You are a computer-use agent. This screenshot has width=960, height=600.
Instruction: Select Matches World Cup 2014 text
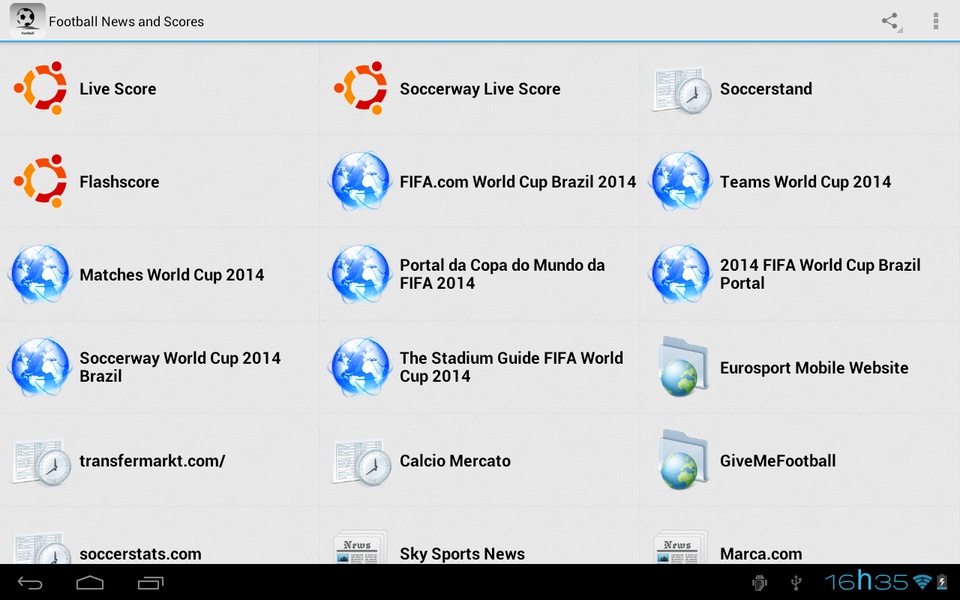pos(172,275)
